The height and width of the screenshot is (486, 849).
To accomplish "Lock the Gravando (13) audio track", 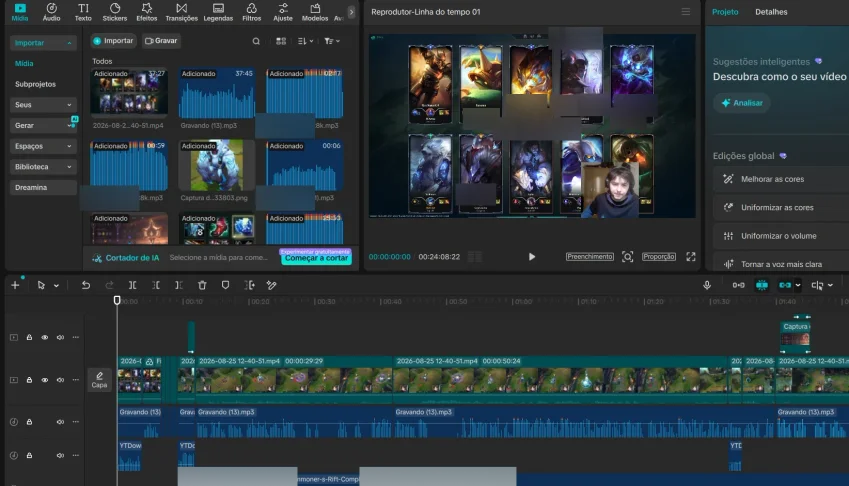I will point(29,422).
